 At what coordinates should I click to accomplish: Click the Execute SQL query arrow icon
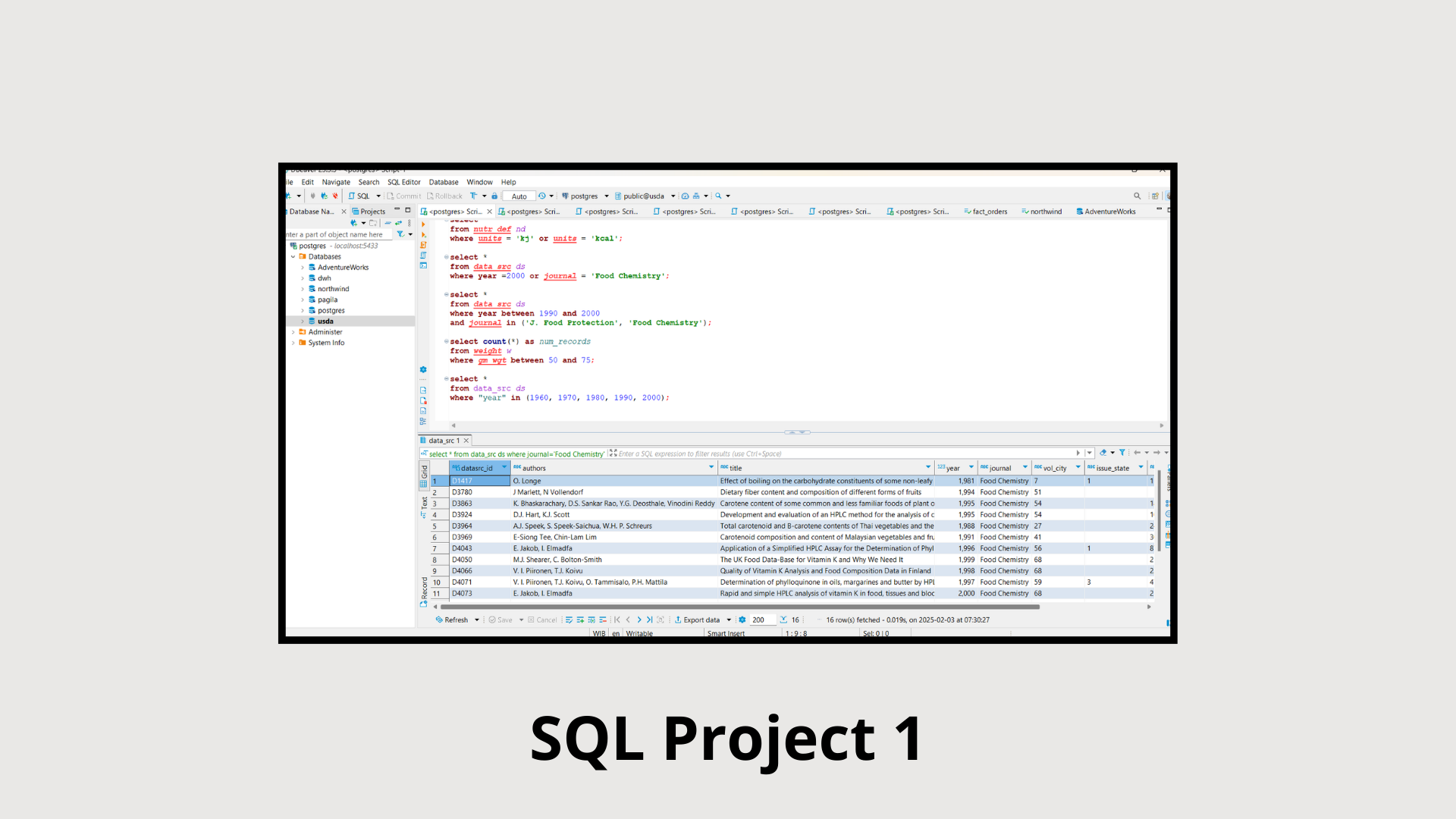tap(423, 224)
